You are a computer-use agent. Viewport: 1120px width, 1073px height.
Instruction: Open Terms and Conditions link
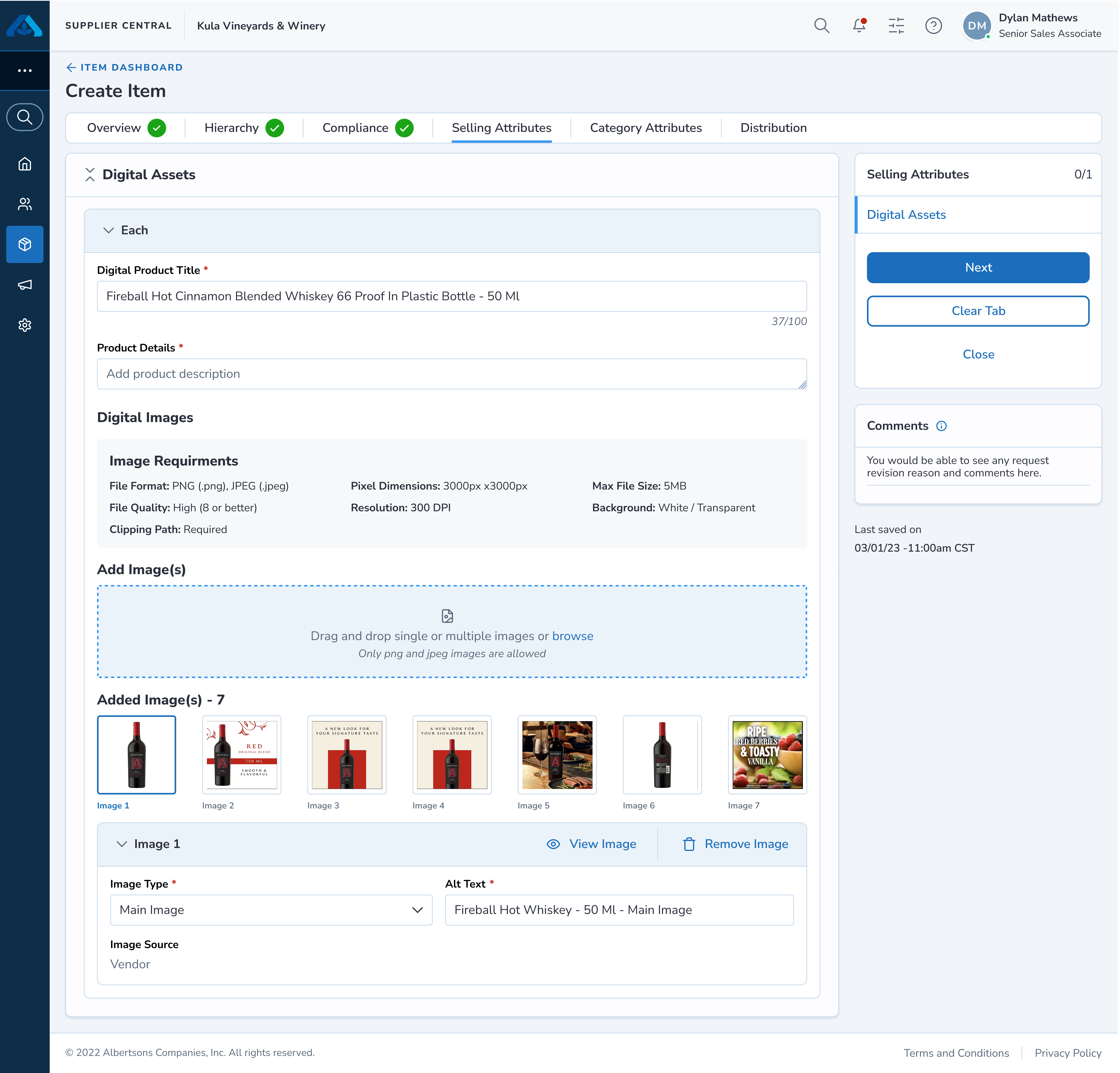point(956,1053)
